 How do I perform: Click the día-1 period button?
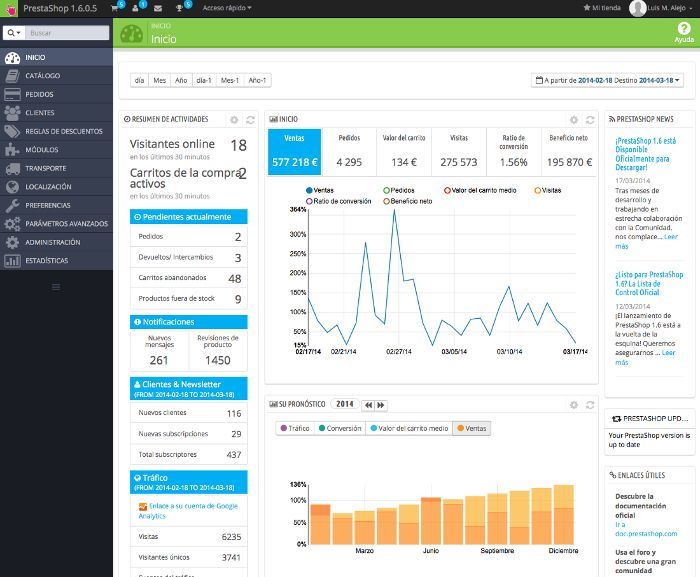pos(204,80)
